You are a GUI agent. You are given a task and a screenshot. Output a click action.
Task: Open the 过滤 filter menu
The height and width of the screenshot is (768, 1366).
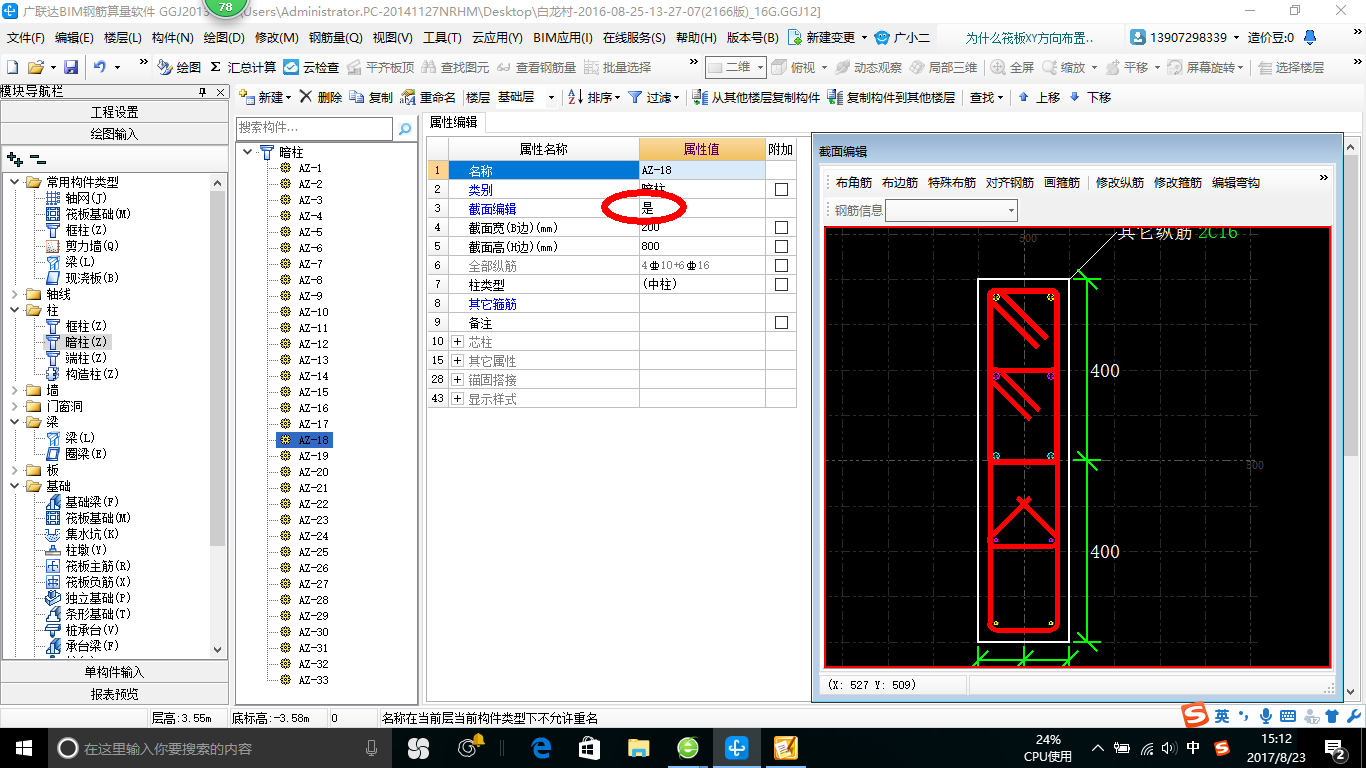point(653,97)
